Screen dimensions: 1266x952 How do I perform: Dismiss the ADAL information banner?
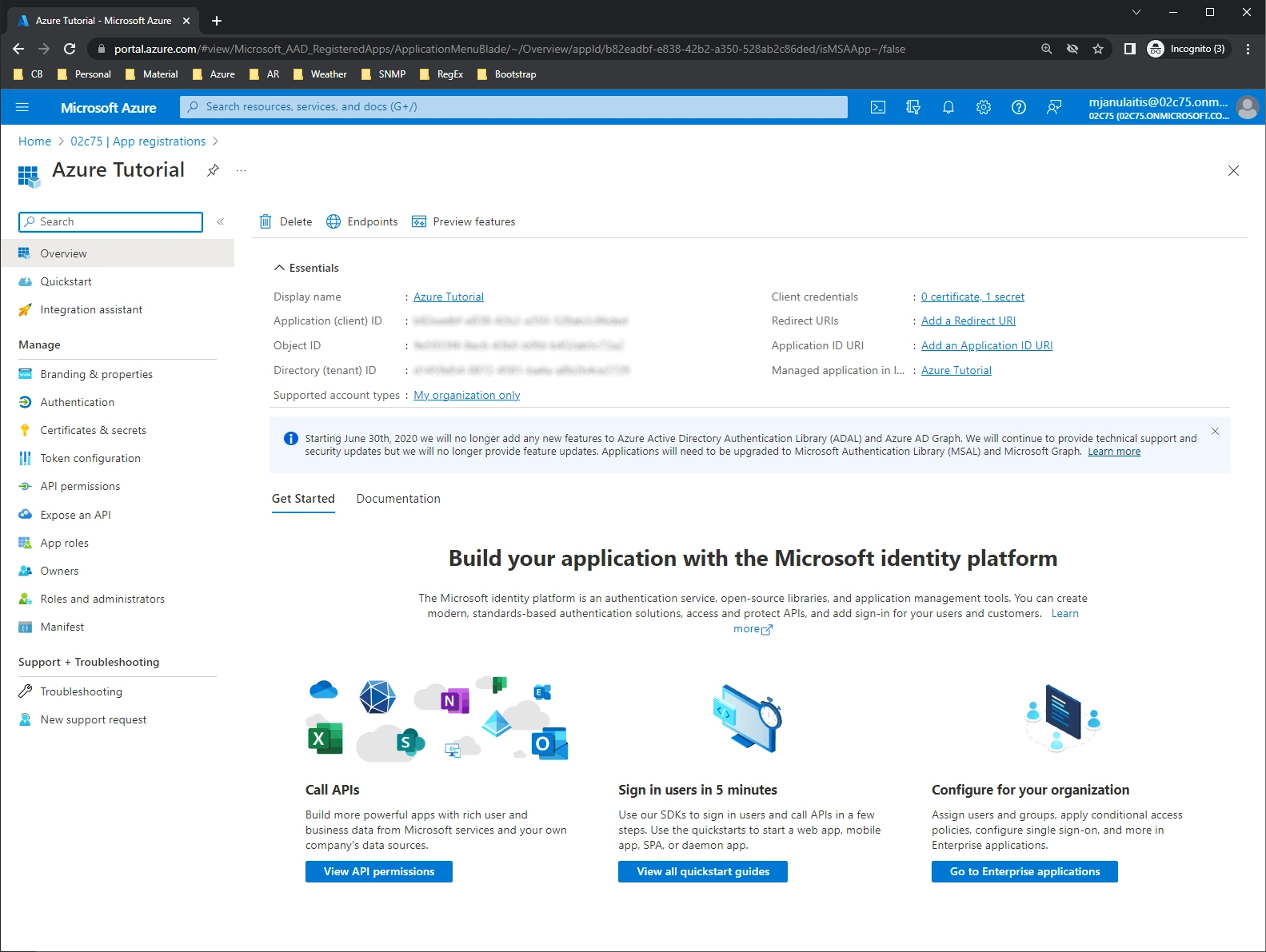(x=1215, y=432)
